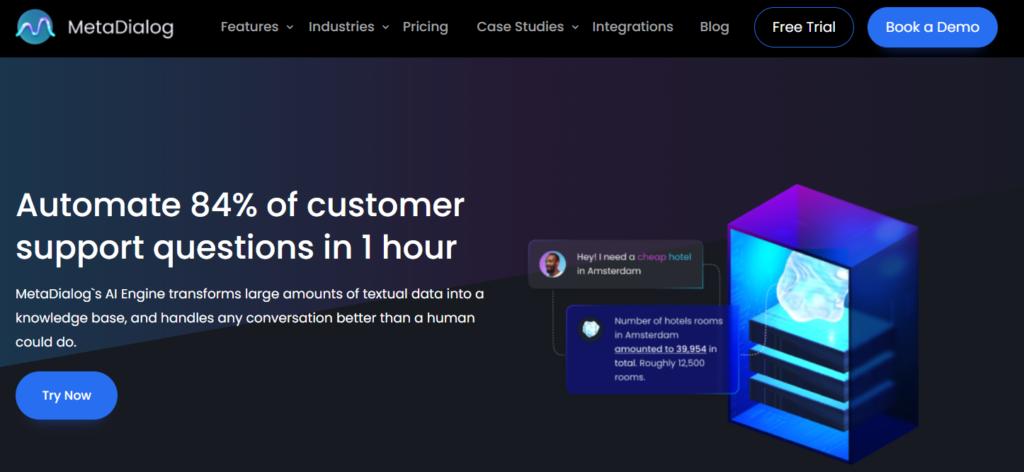Expand the Industries dropdown chevron
Image resolution: width=1024 pixels, height=472 pixels.
[386, 28]
